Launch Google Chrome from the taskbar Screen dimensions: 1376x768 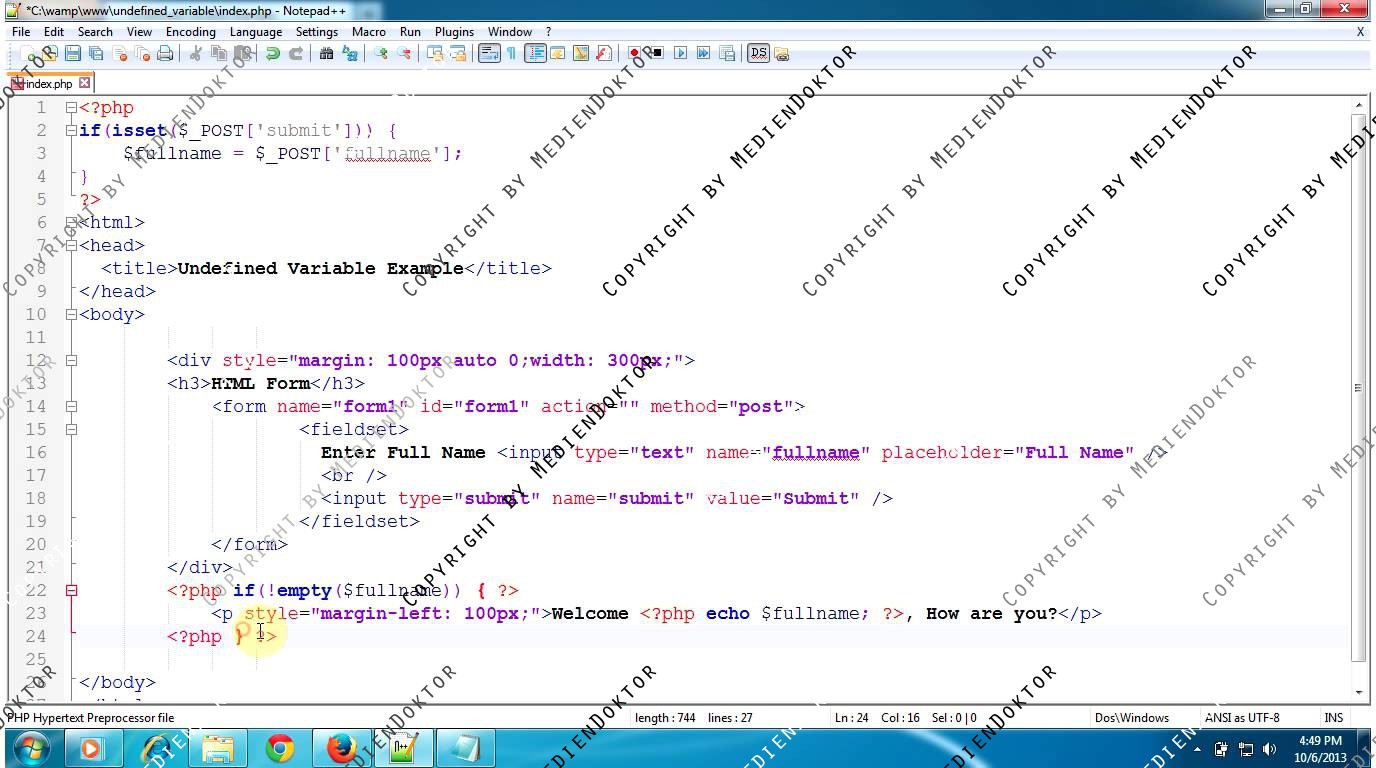pos(280,748)
